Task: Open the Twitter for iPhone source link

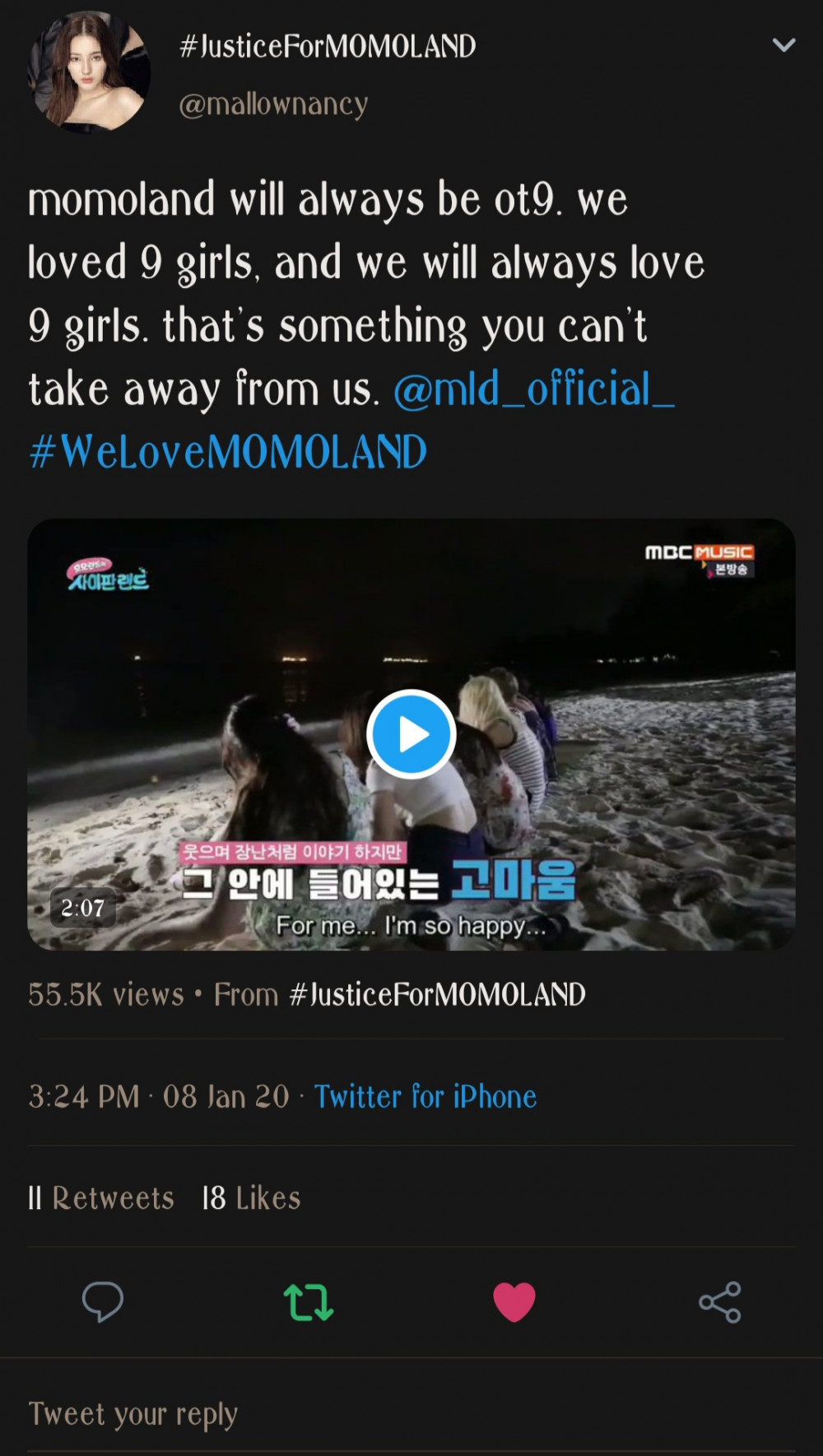Action: point(425,1096)
